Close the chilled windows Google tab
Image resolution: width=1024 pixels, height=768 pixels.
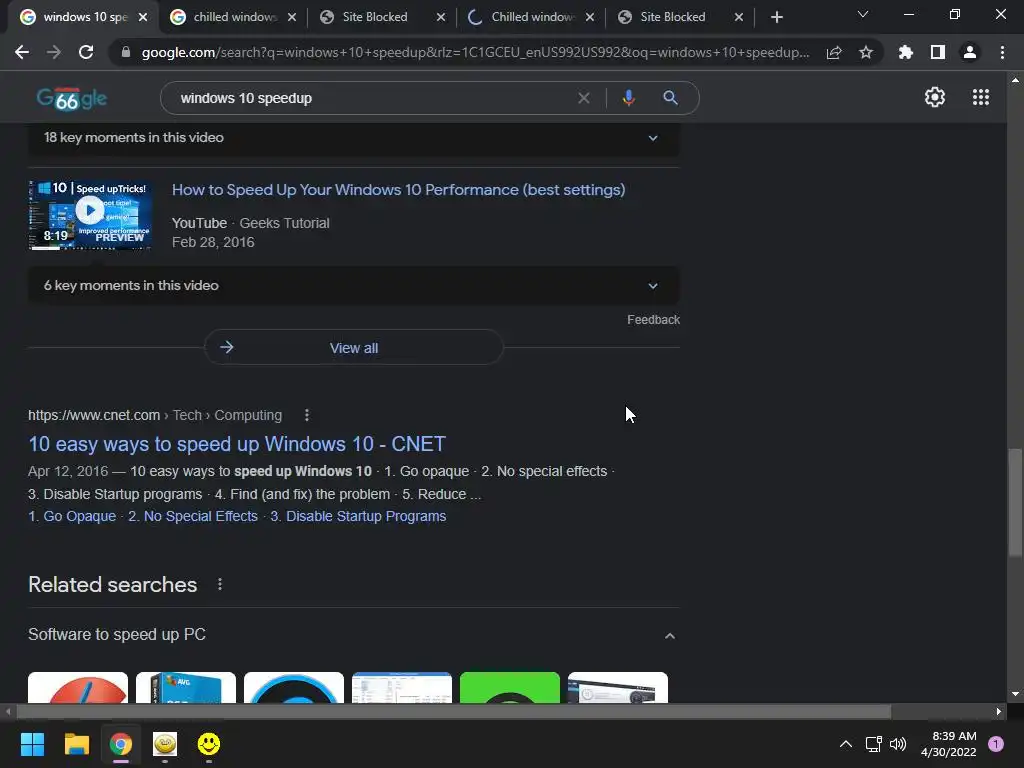tap(292, 17)
